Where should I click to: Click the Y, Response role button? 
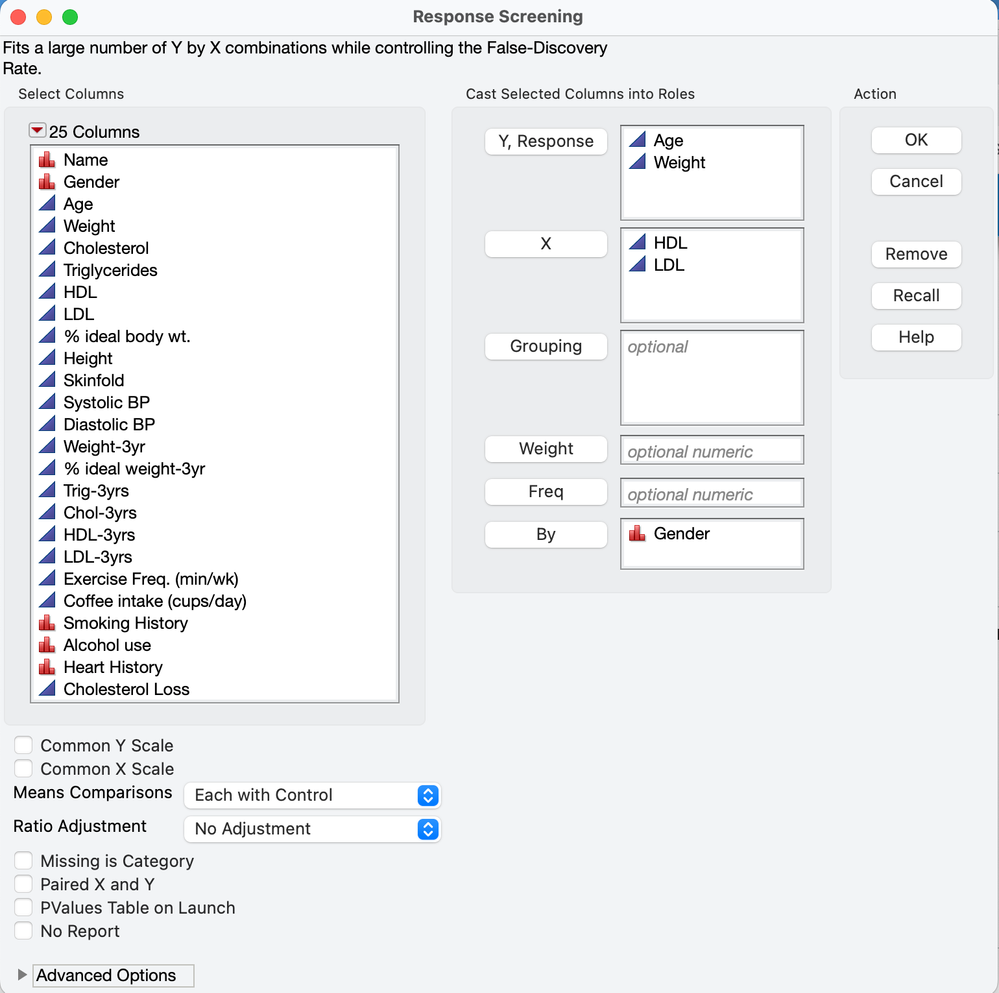(546, 141)
